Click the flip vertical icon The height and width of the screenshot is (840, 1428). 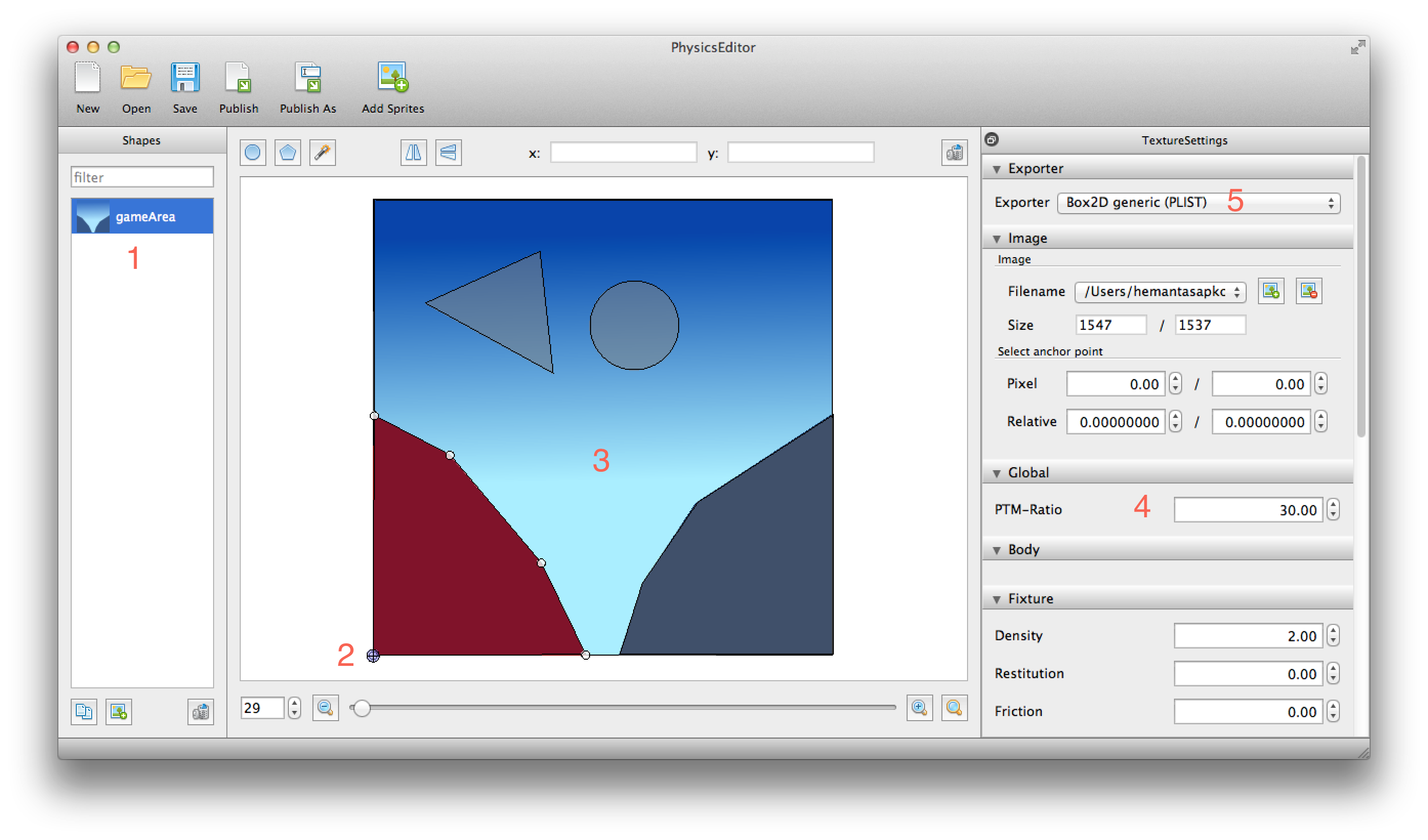point(448,153)
